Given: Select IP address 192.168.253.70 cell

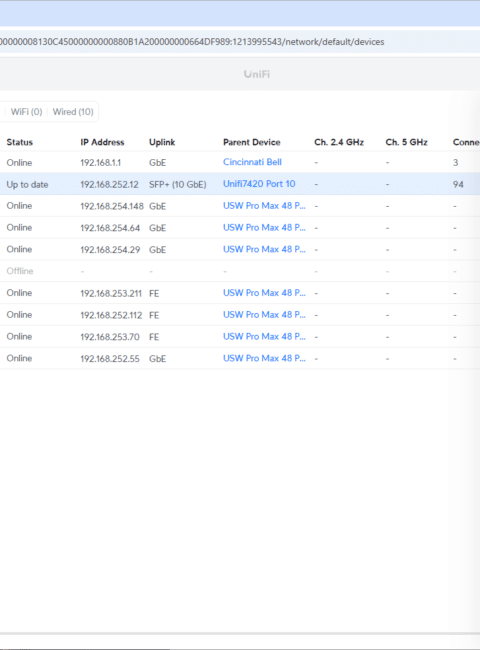Looking at the screenshot, I should click(110, 337).
